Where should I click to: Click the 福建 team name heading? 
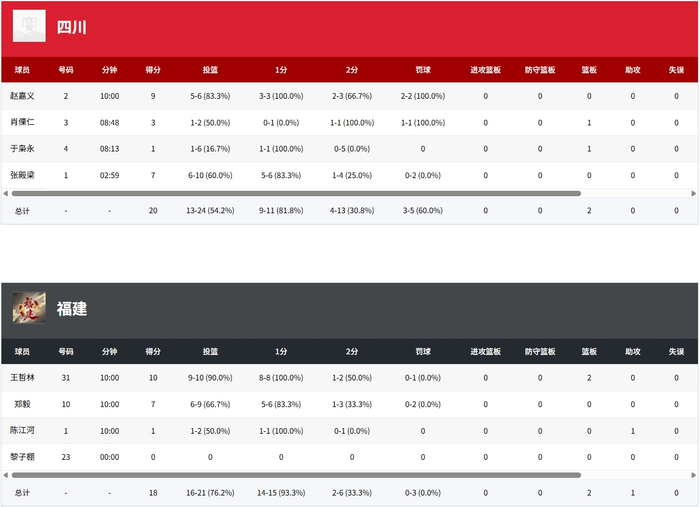tap(71, 308)
